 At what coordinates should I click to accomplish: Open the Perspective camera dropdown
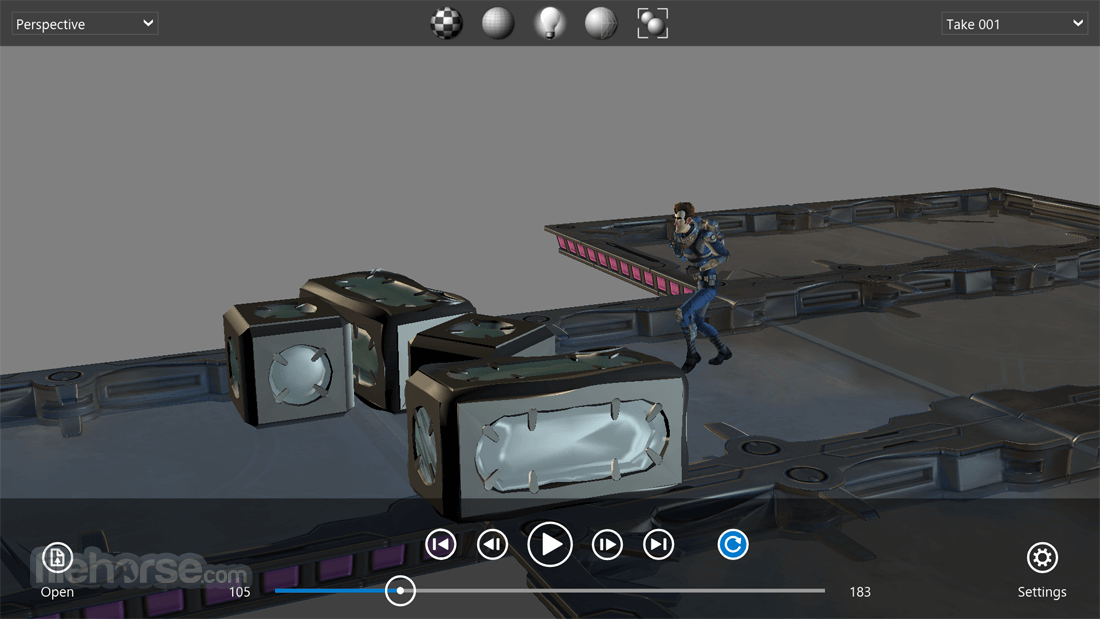click(85, 24)
